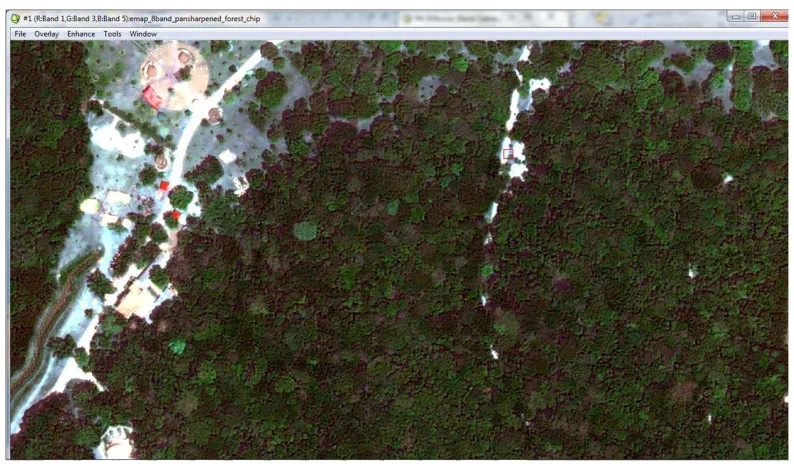
Task: Open the File menu
Action: [x=20, y=34]
